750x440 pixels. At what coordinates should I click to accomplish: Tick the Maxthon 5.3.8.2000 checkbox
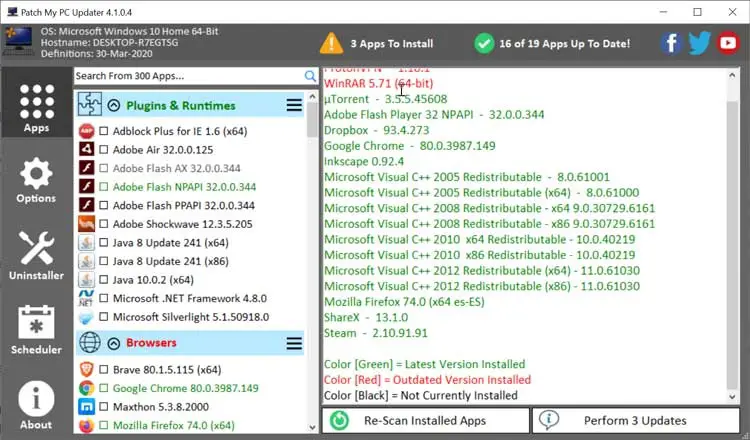103,407
